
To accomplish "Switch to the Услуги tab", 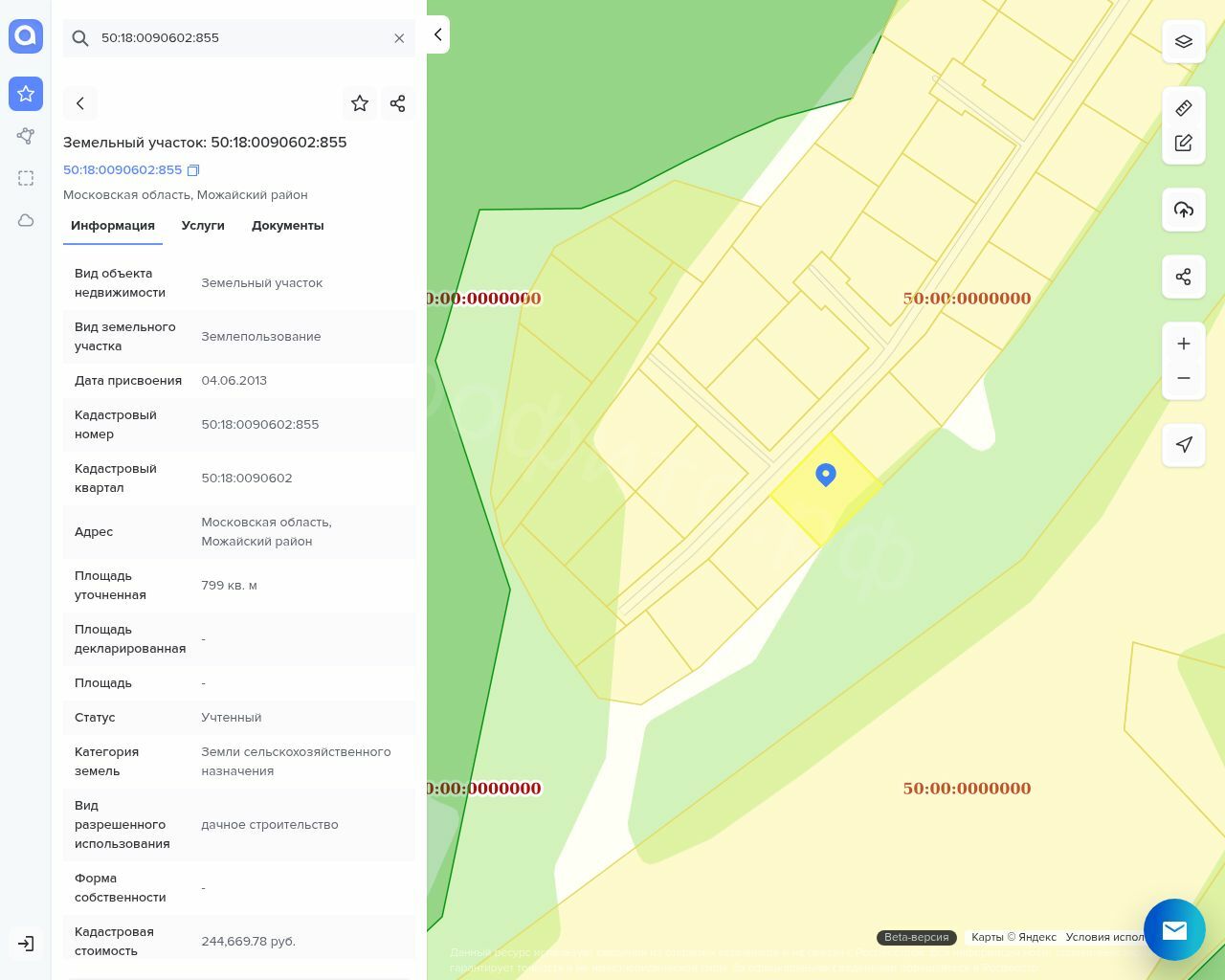I will click(x=203, y=226).
